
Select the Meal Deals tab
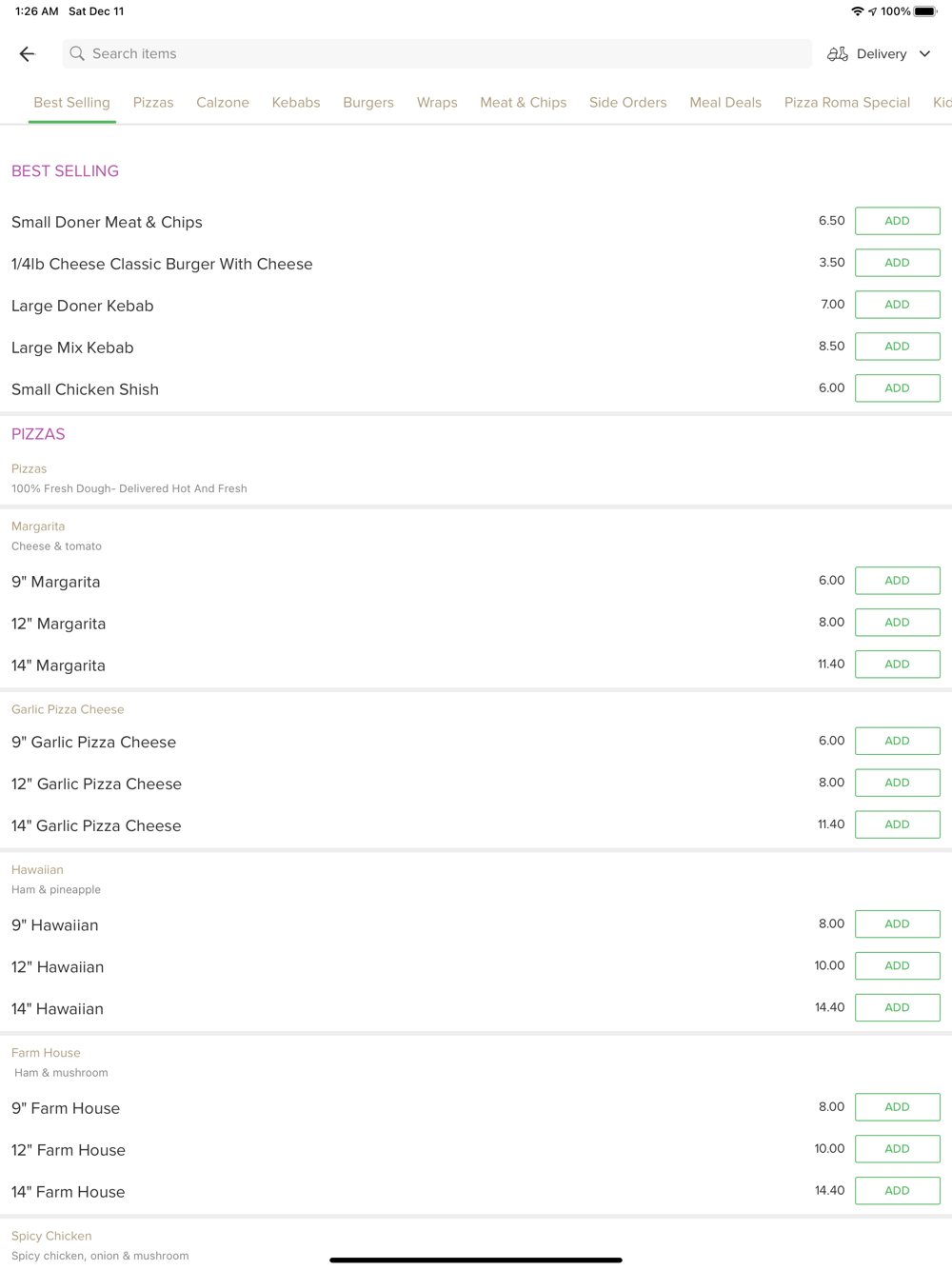pyautogui.click(x=725, y=103)
